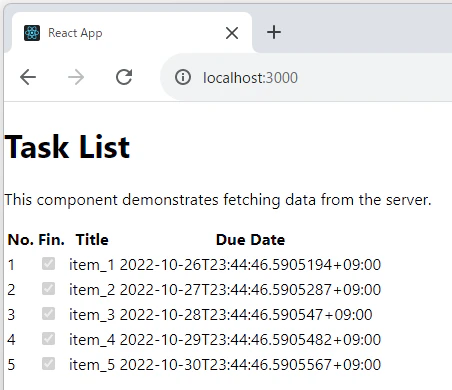Click the Title column header

[x=92, y=240]
